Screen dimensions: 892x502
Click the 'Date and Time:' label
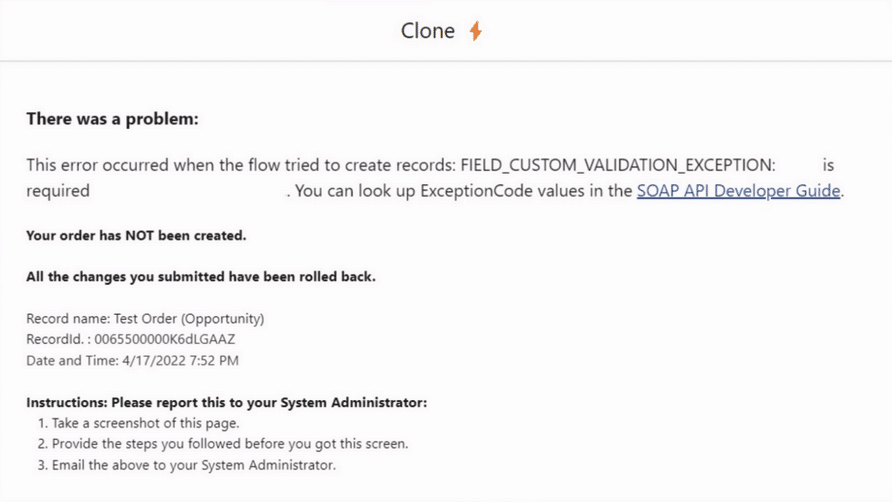click(x=72, y=360)
